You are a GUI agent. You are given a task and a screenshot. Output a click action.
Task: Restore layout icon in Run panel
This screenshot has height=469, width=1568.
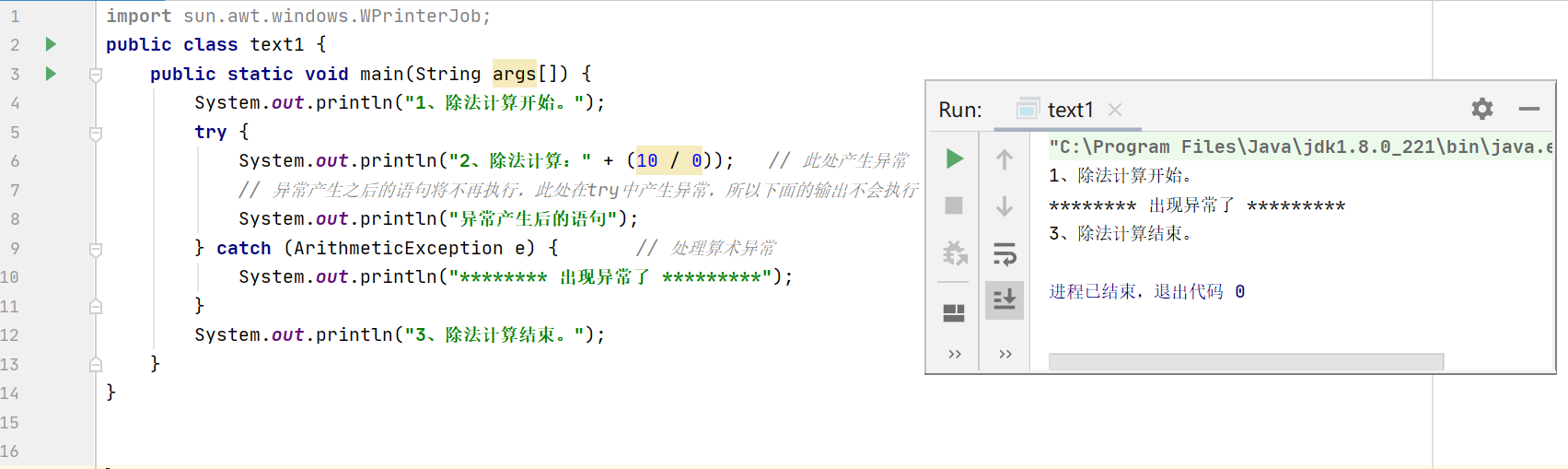[x=954, y=313]
